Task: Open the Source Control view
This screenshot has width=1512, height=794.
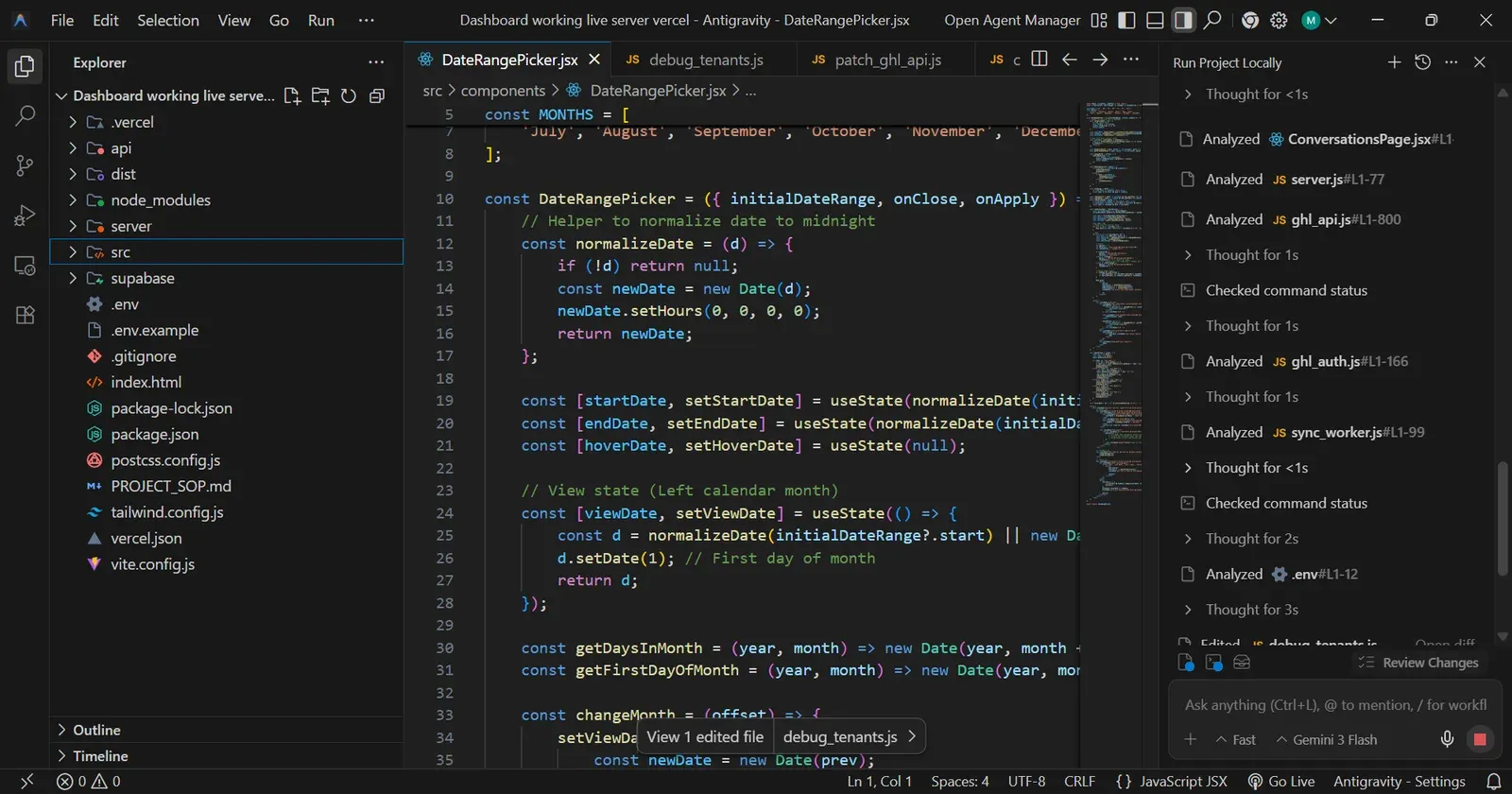Action: click(26, 165)
